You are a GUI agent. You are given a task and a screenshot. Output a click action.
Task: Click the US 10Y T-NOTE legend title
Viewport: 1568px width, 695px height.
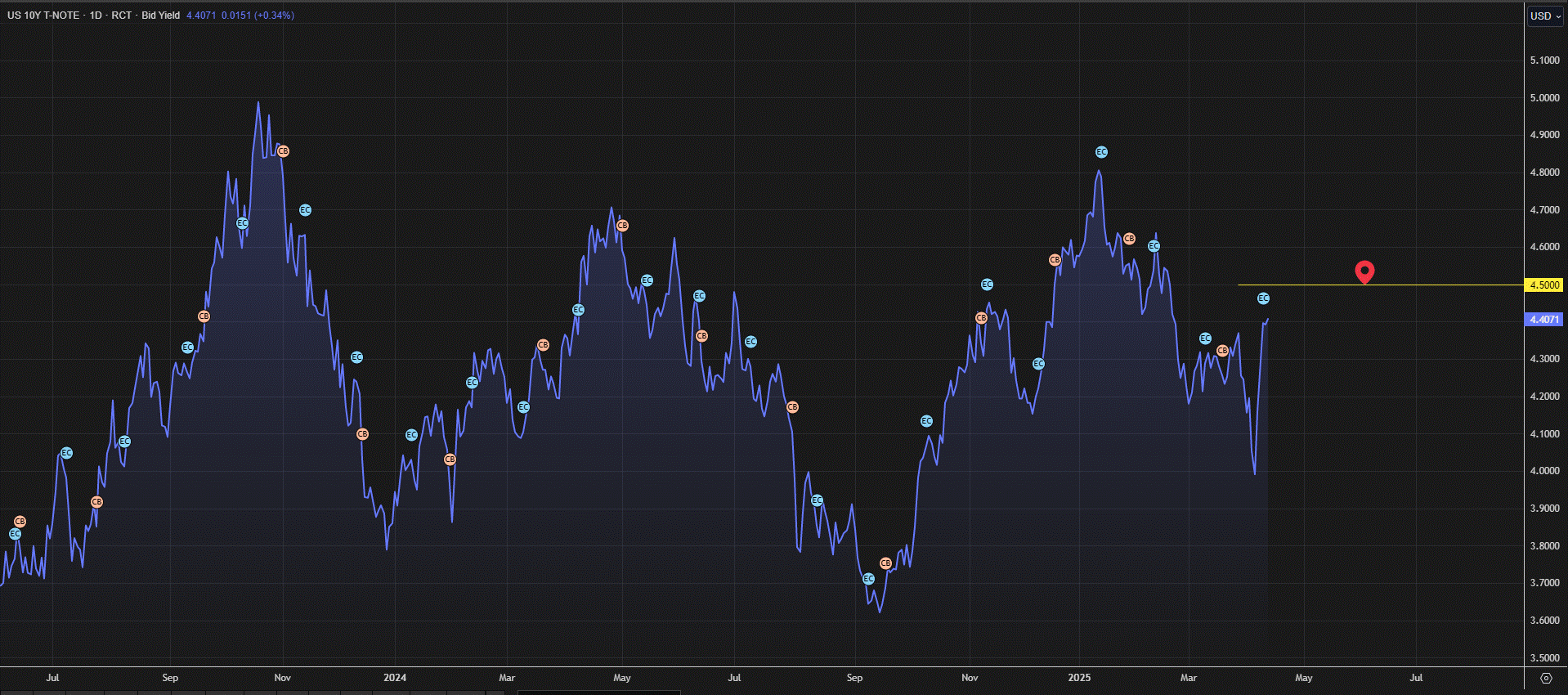[43, 16]
